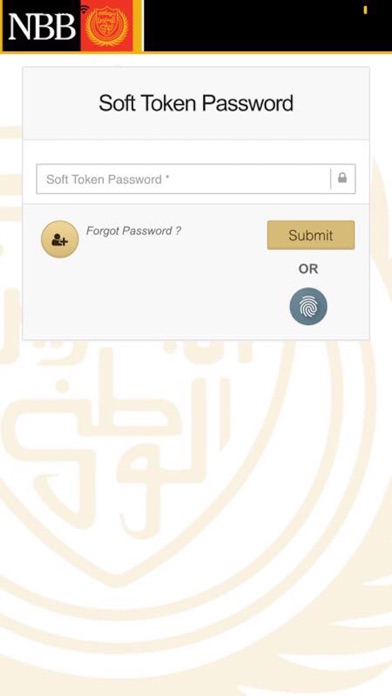Click the vertical divider beside lock icon
The height and width of the screenshot is (696, 392).
[x=331, y=179]
